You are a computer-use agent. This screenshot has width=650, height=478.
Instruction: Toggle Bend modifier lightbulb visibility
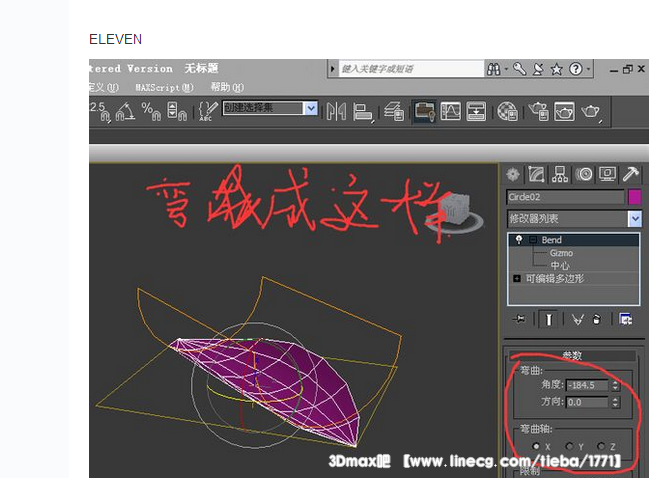[518, 240]
